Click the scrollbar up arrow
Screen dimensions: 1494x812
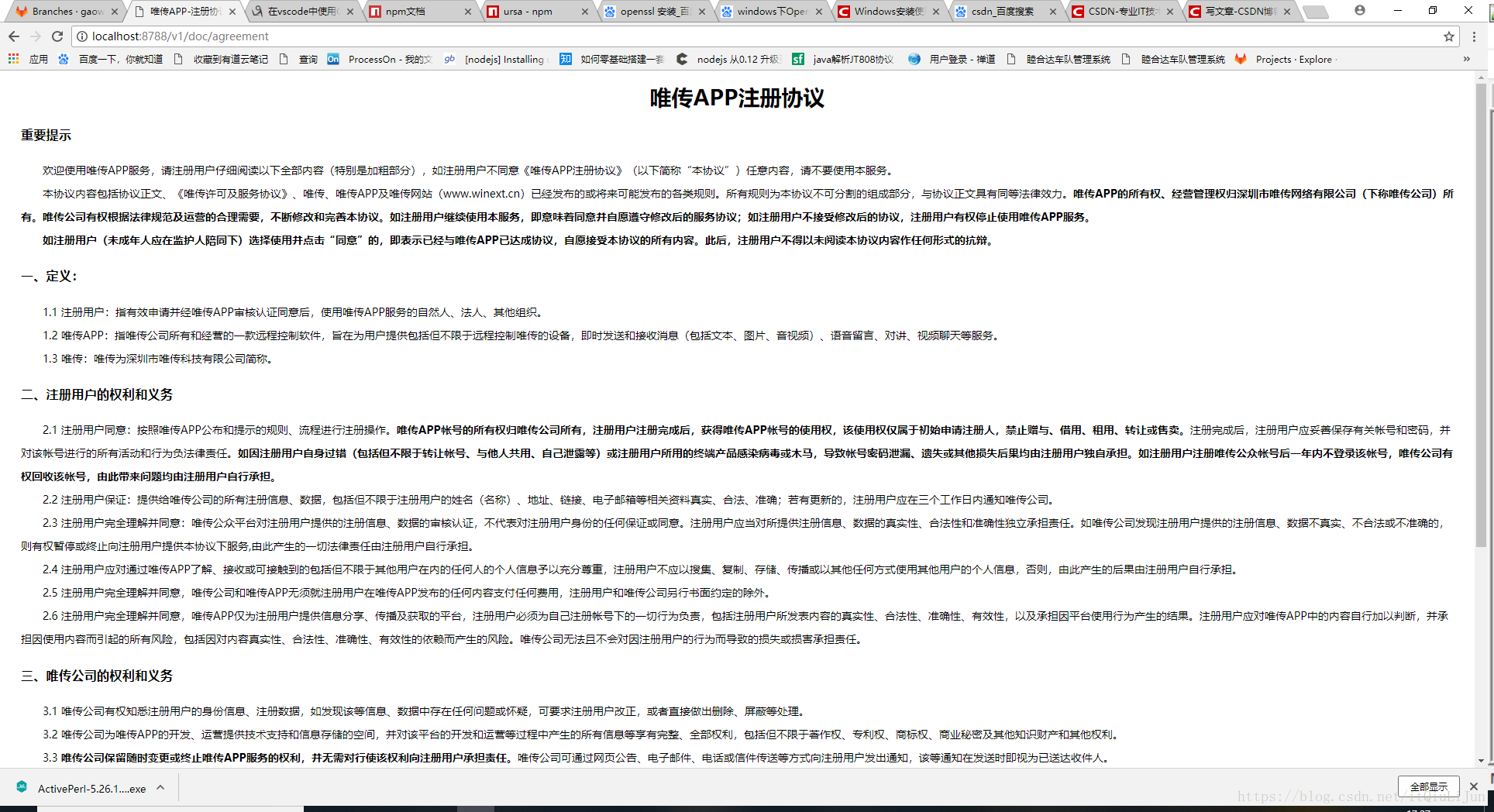[1481, 77]
